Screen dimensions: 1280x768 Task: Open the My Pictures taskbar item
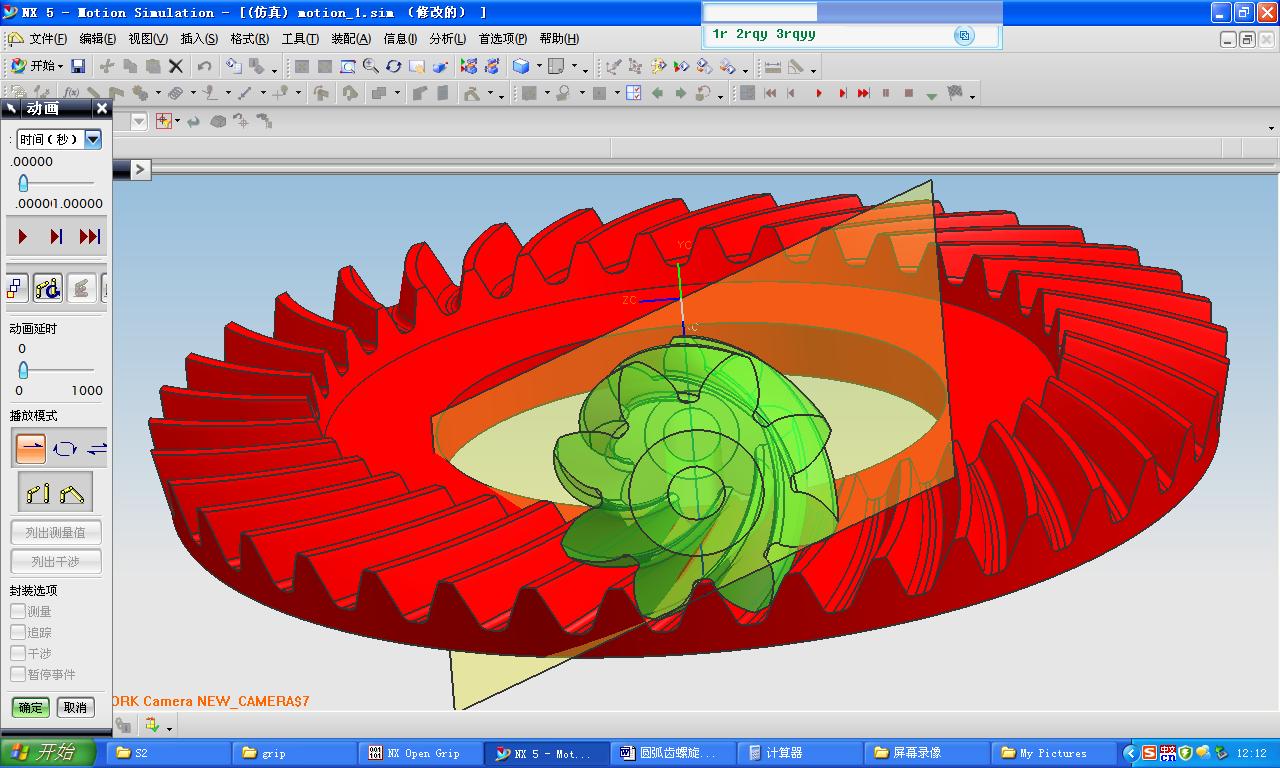(1053, 753)
